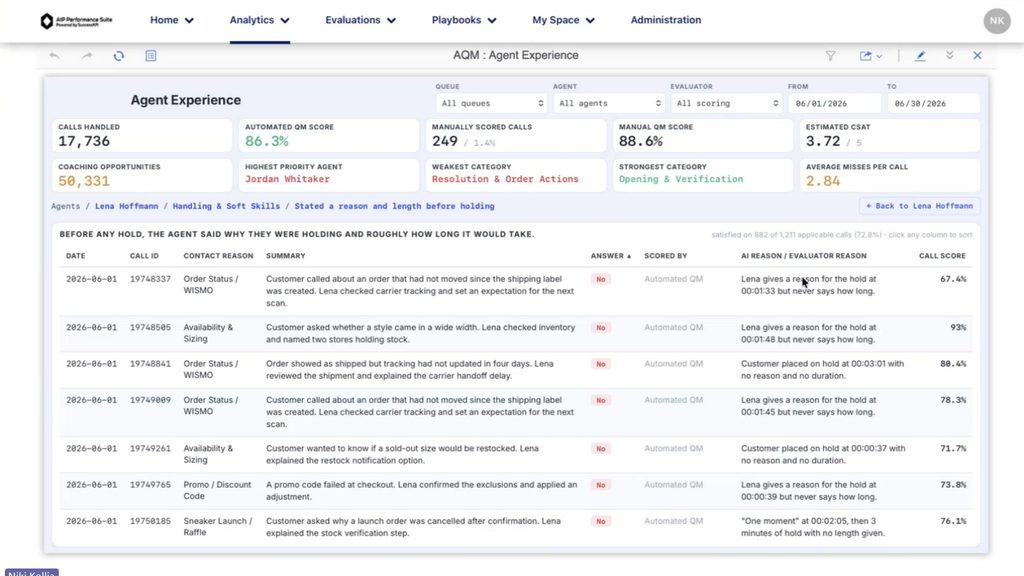
Task: Click the Average Misses Per Call 2.84
Action: coord(822,181)
